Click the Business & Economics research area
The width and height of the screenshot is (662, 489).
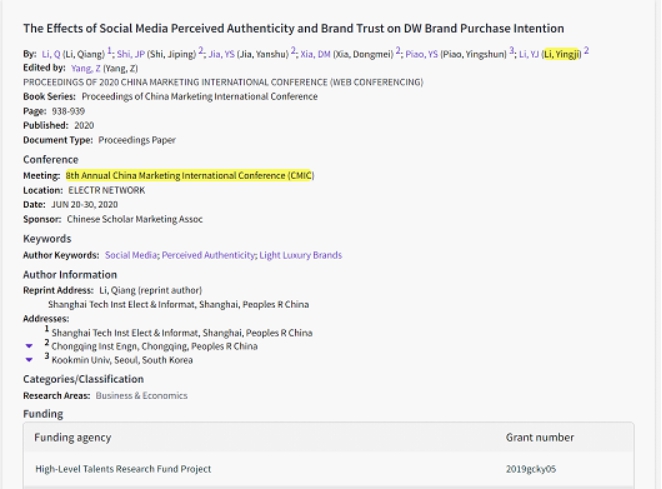[141, 395]
